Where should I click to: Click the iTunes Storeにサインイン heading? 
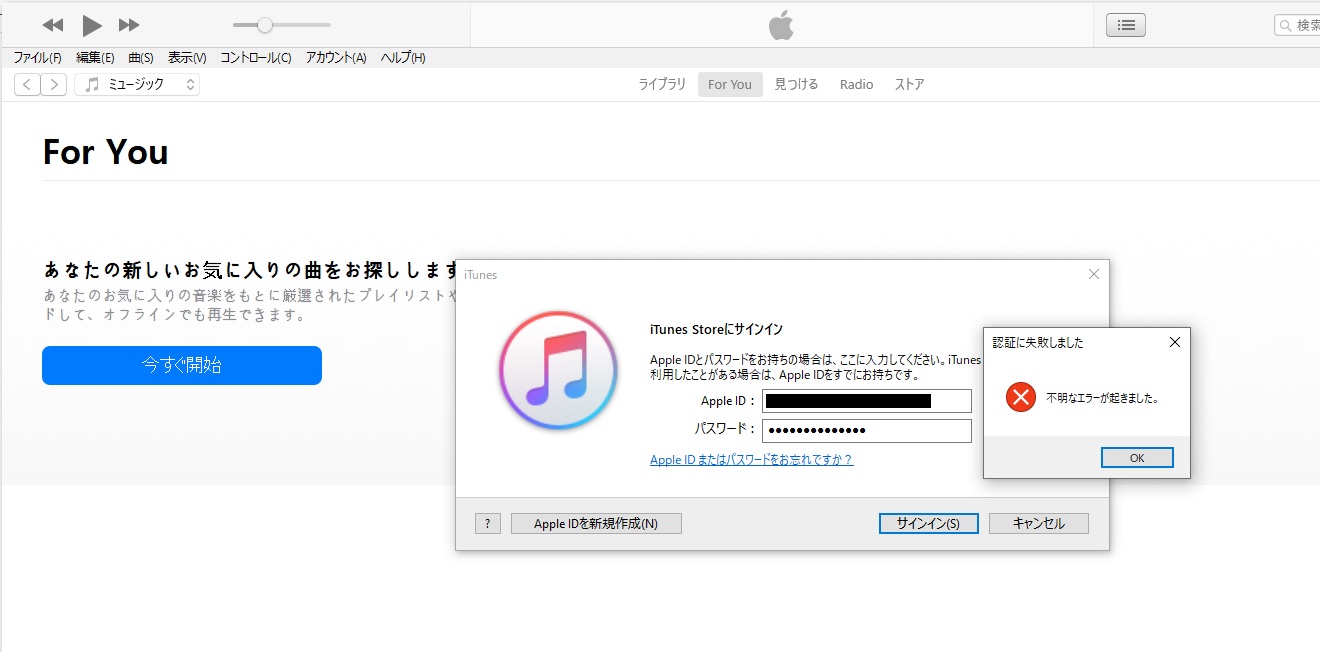[716, 329]
